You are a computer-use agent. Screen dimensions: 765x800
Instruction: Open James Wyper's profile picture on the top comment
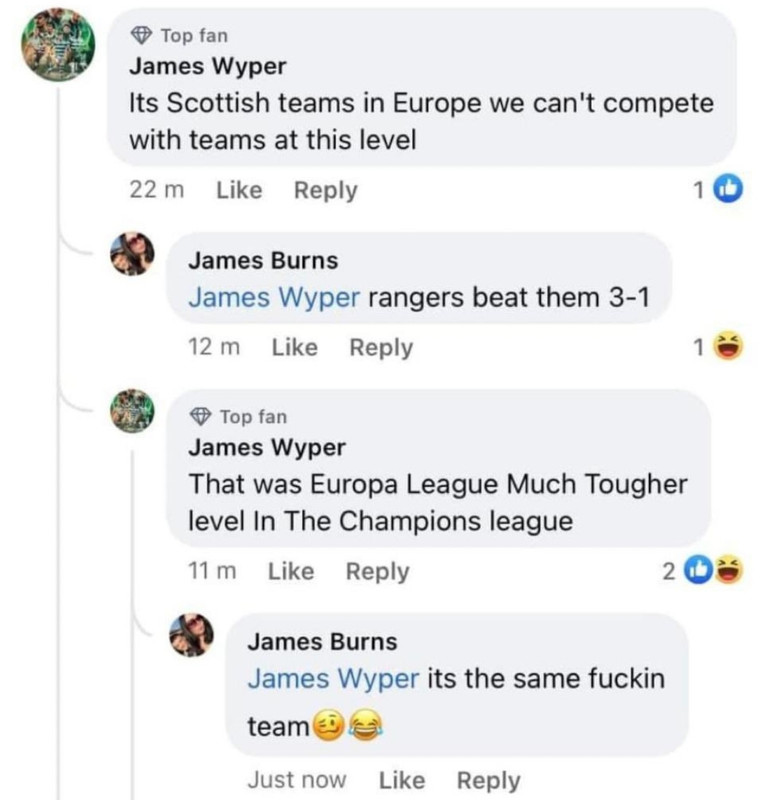58,45
